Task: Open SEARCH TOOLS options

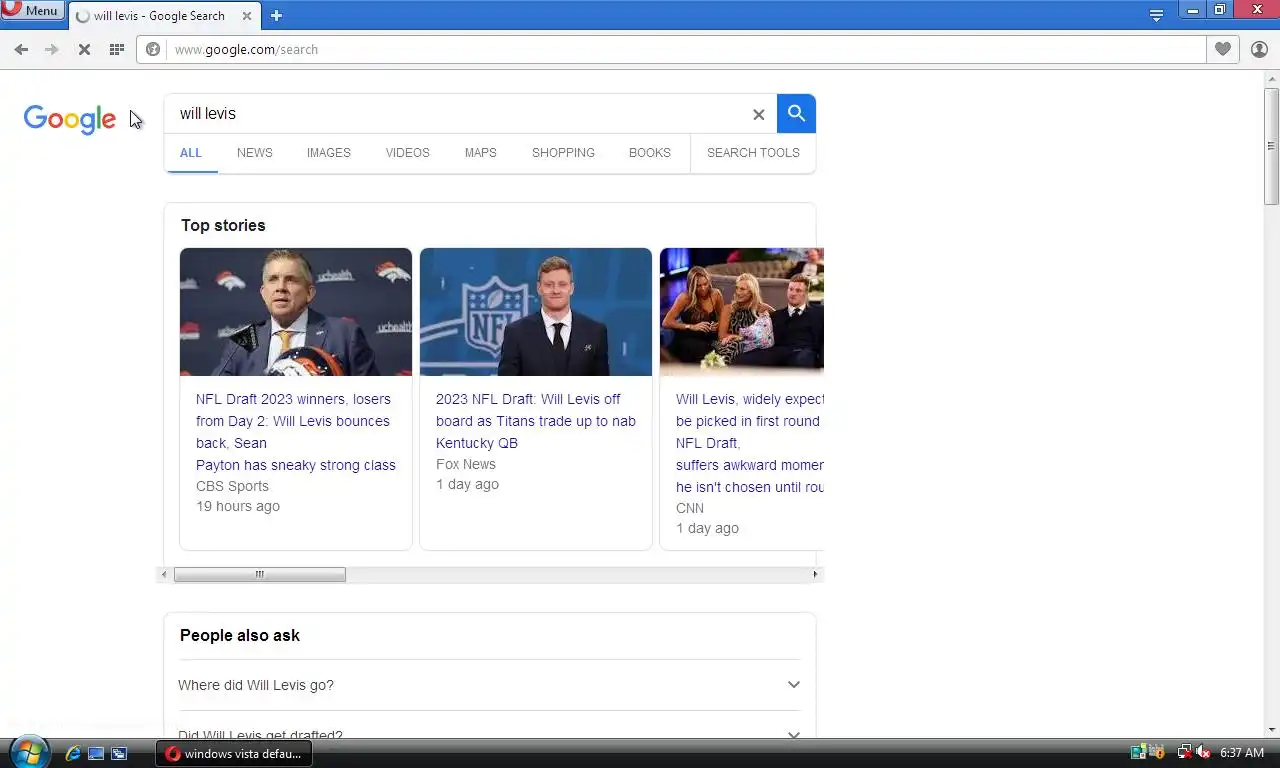Action: tap(753, 153)
